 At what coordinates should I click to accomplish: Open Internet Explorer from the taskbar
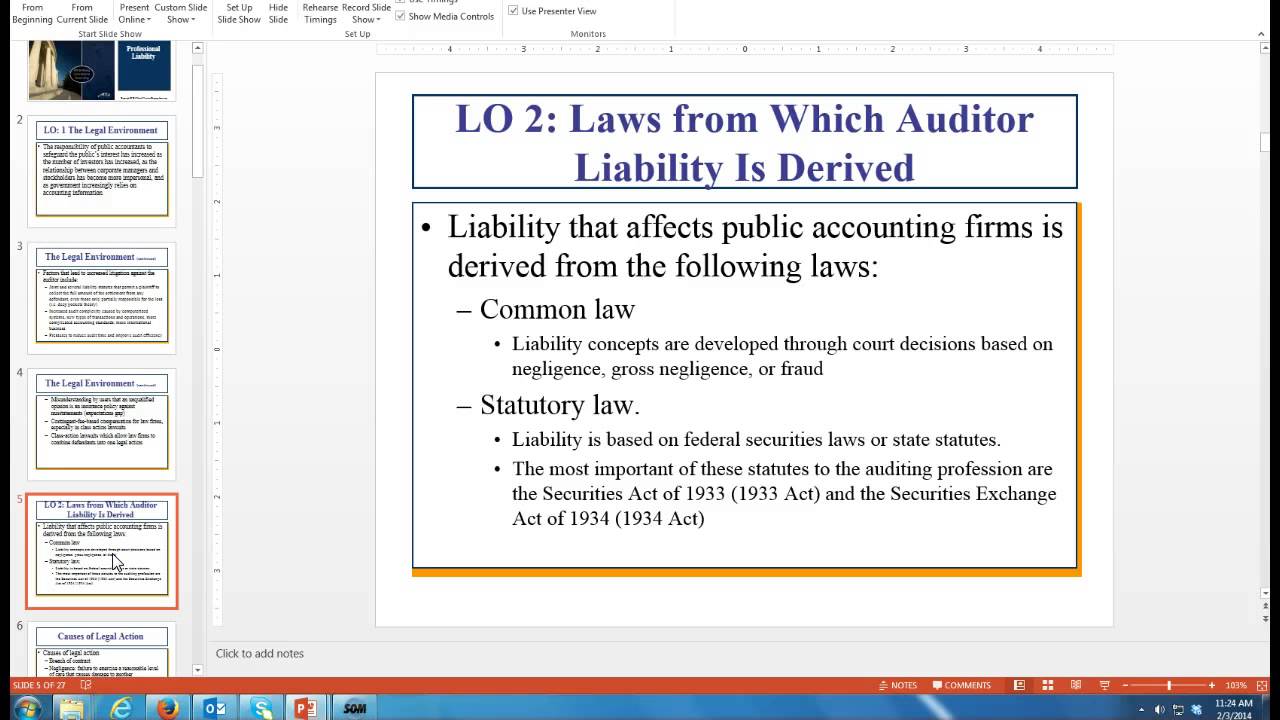pos(121,708)
